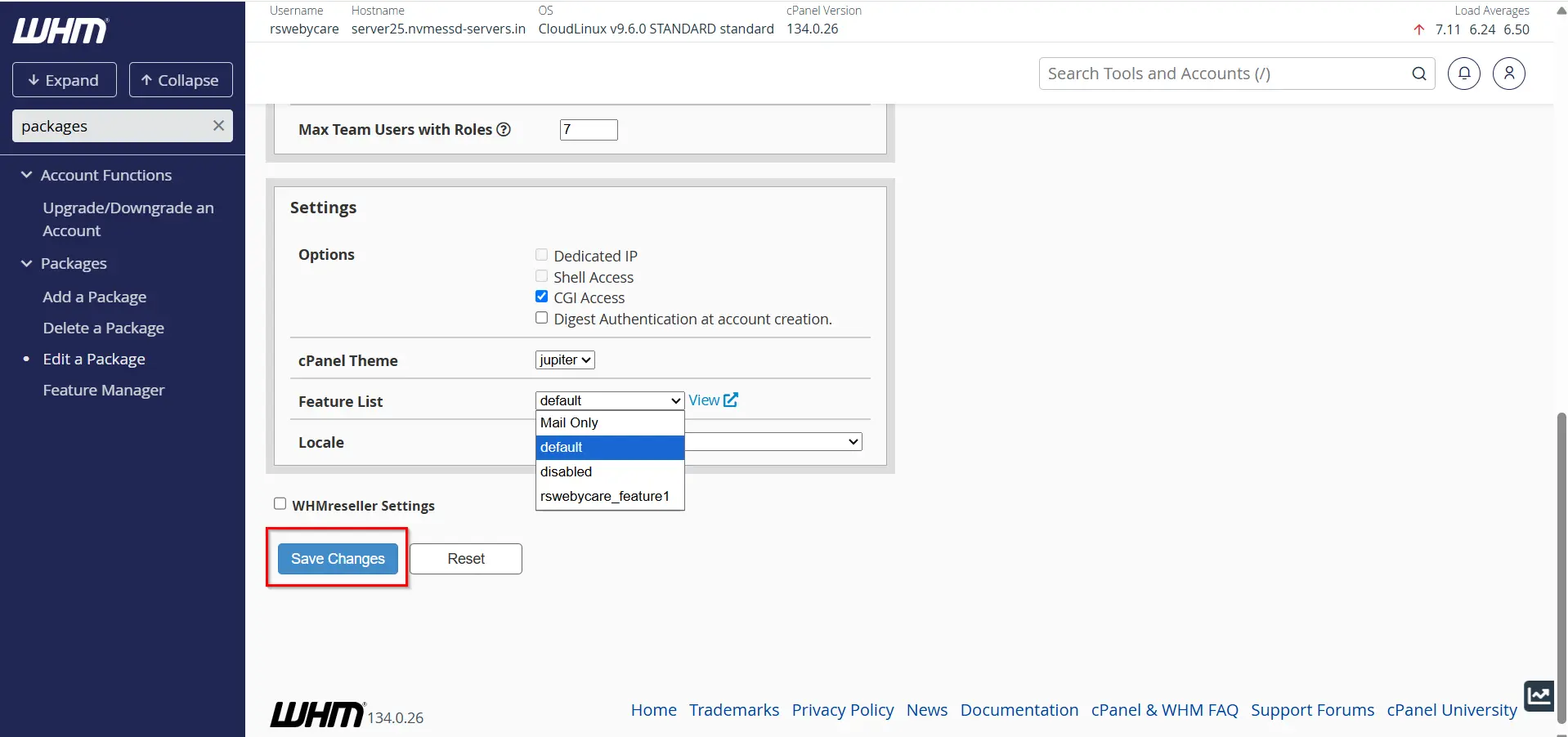The image size is (1568, 737).
Task: Clear the packages search filter
Action: point(218,126)
